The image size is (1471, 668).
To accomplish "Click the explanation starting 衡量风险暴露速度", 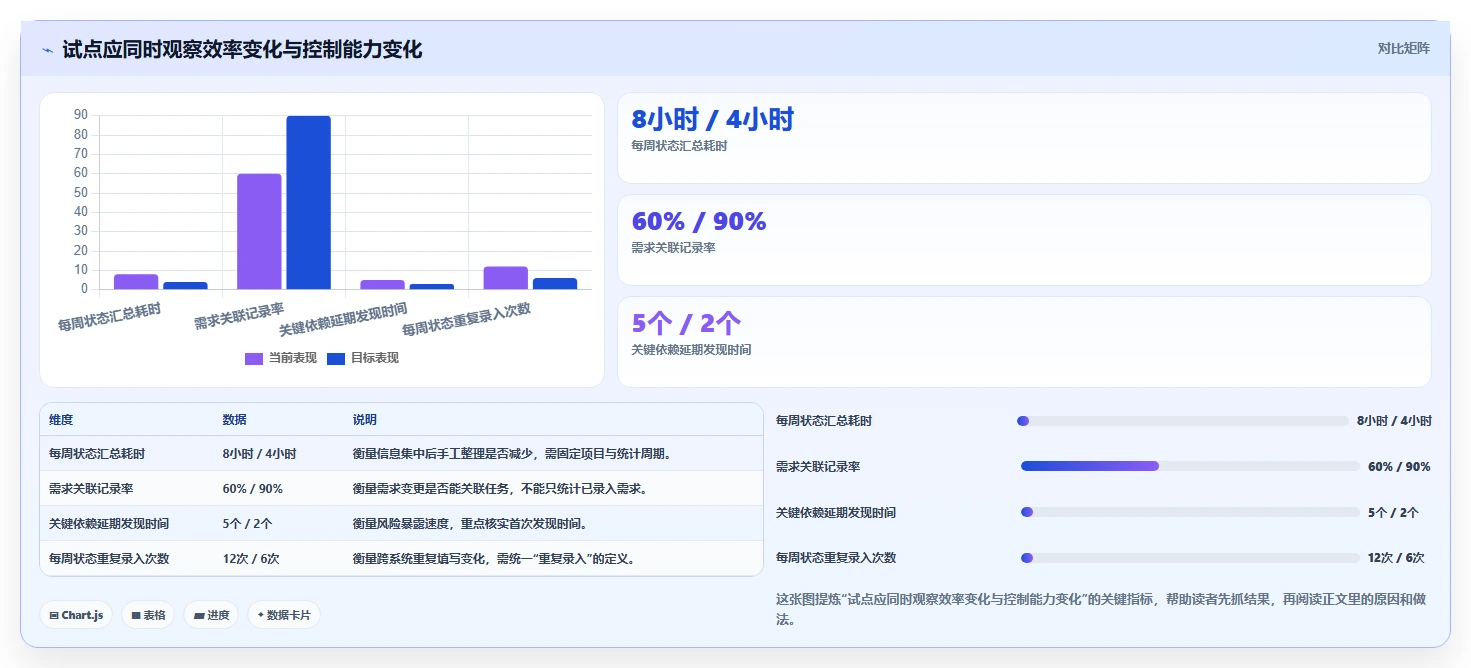I will (x=471, y=524).
